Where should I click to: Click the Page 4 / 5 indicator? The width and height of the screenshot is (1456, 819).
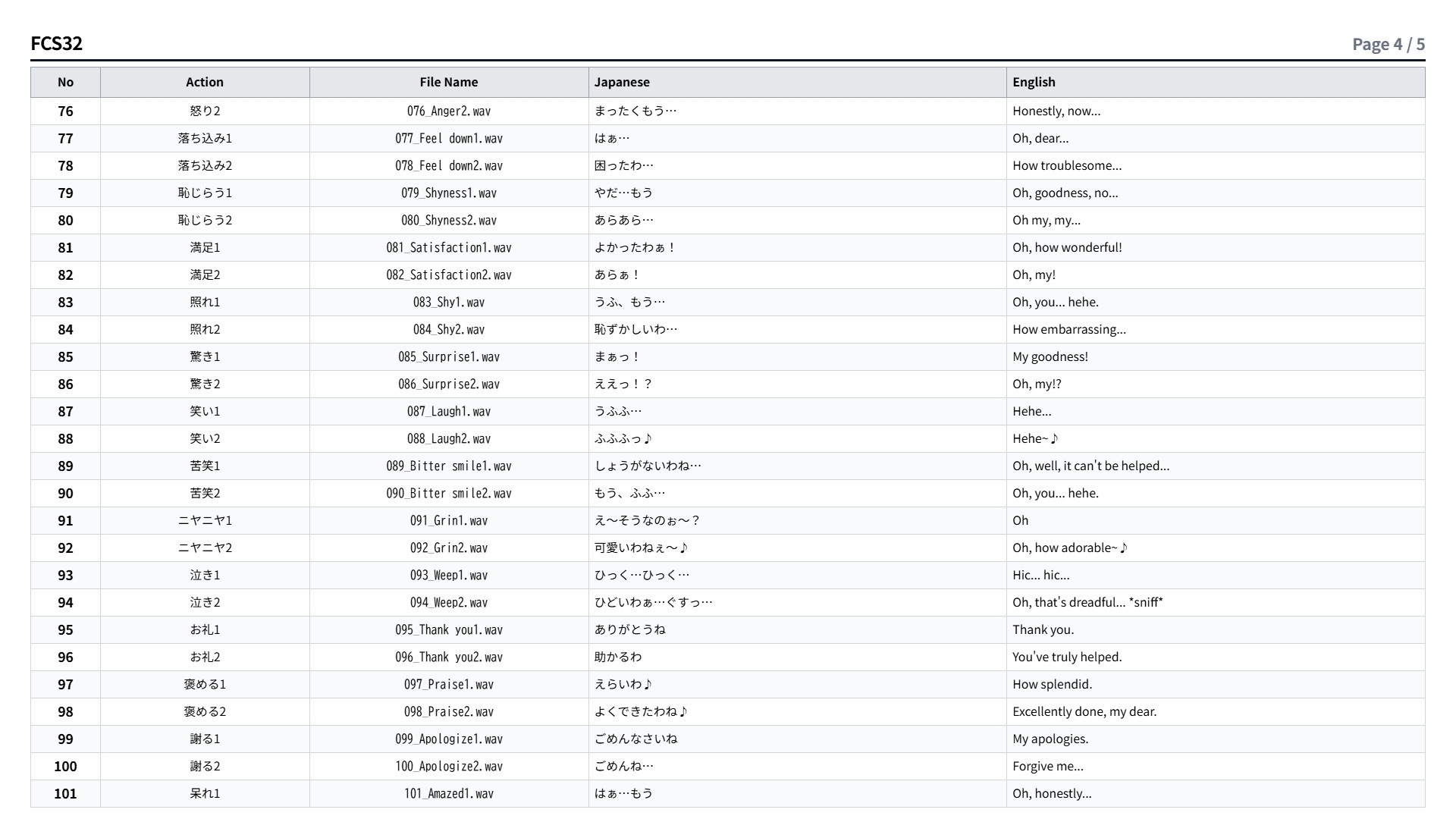click(1389, 44)
